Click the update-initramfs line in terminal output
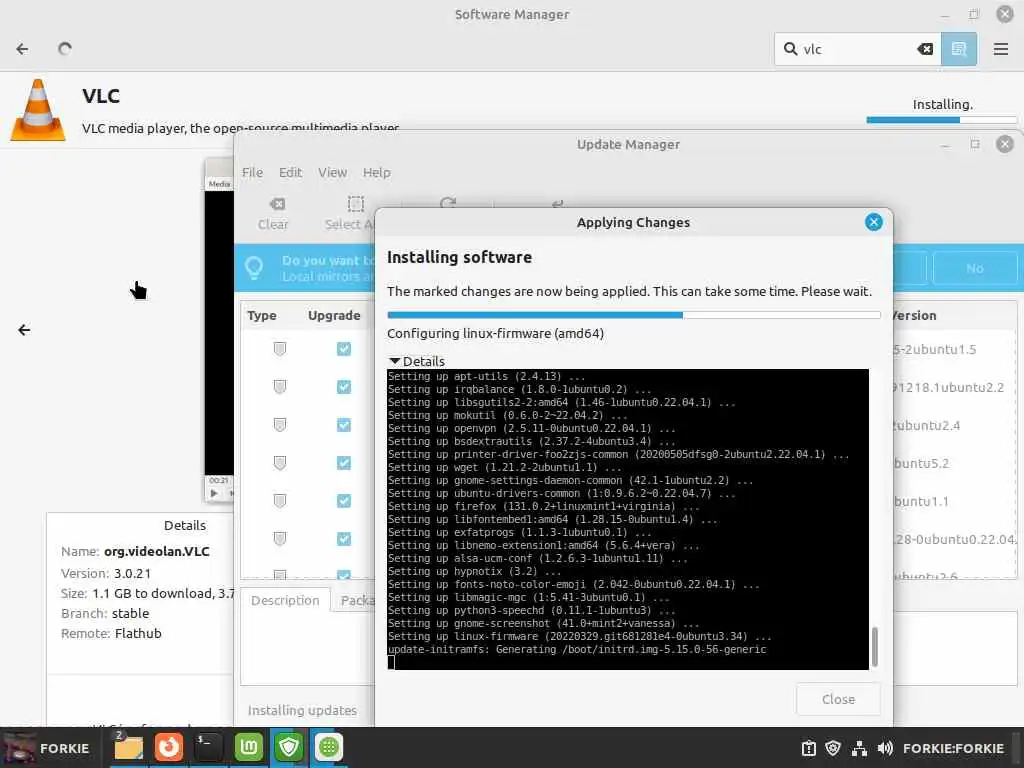 [x=577, y=649]
